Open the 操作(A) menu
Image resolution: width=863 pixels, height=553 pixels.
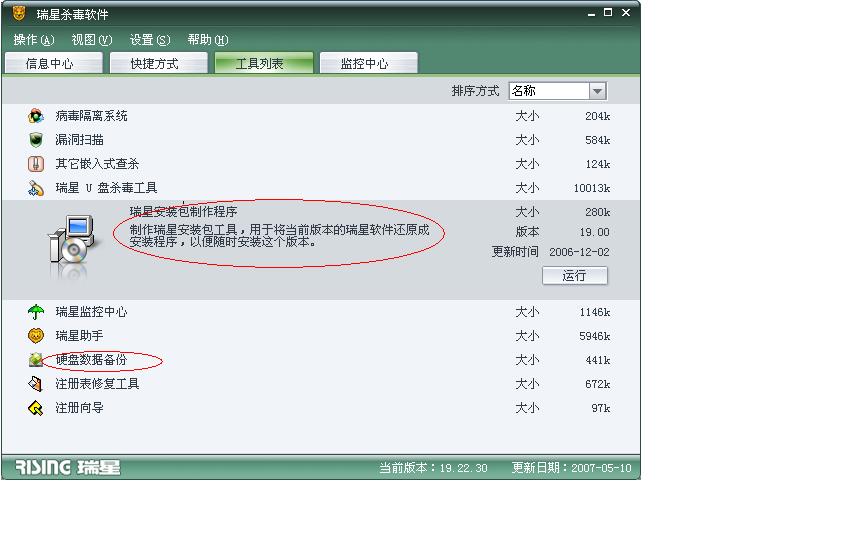point(34,40)
